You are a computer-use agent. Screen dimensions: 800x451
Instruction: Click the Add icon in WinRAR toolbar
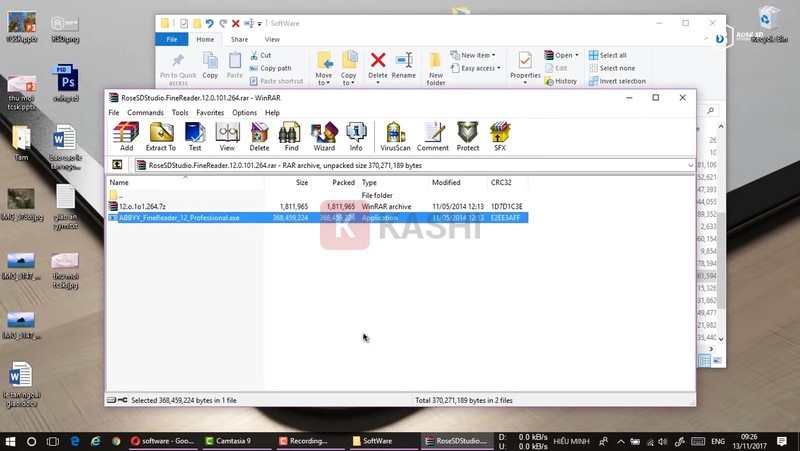(126, 136)
